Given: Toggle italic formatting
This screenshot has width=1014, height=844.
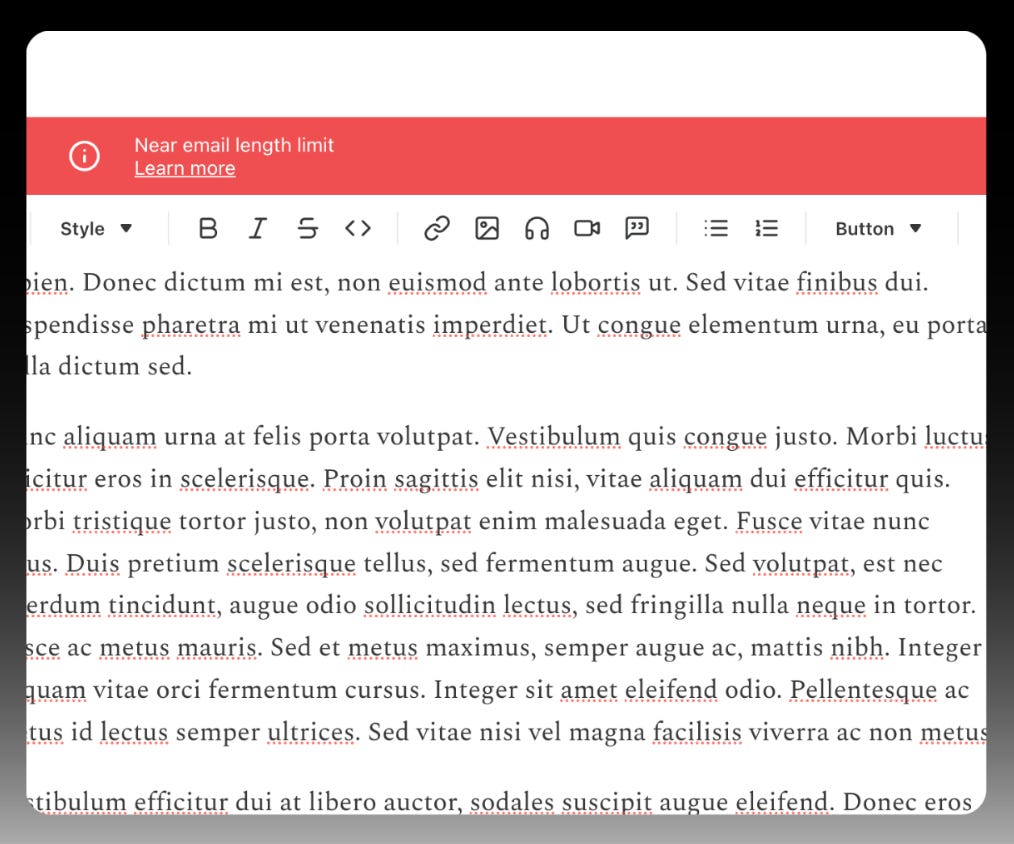Looking at the screenshot, I should 257,228.
